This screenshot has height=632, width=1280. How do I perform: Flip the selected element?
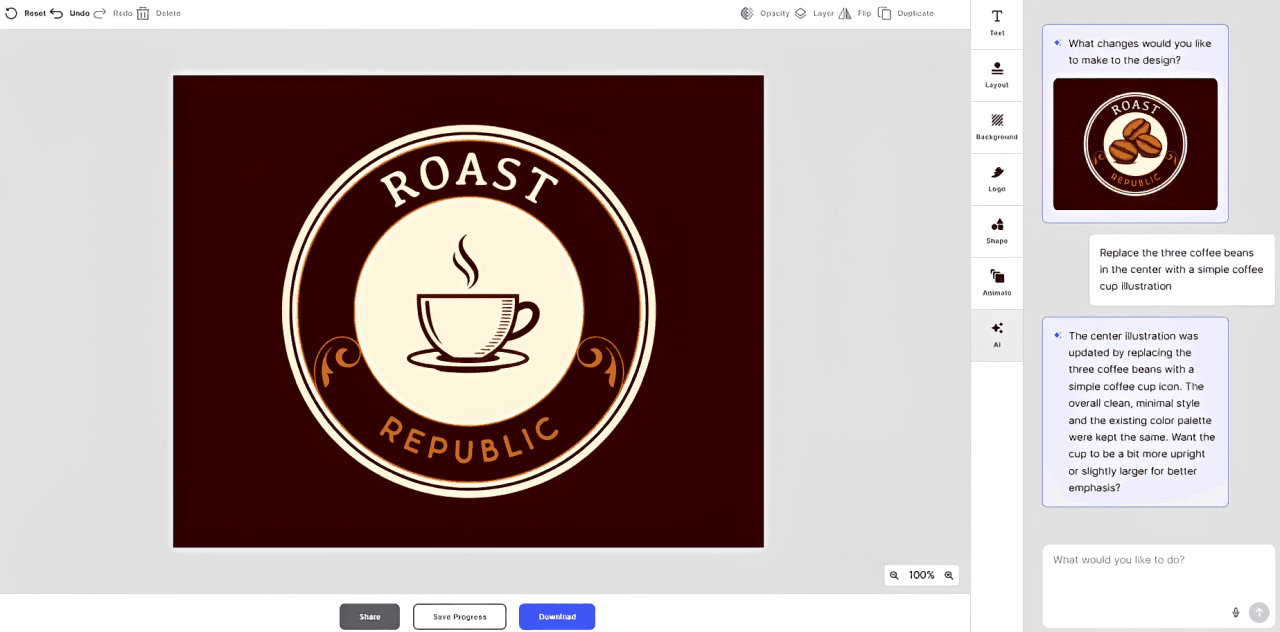coord(854,13)
